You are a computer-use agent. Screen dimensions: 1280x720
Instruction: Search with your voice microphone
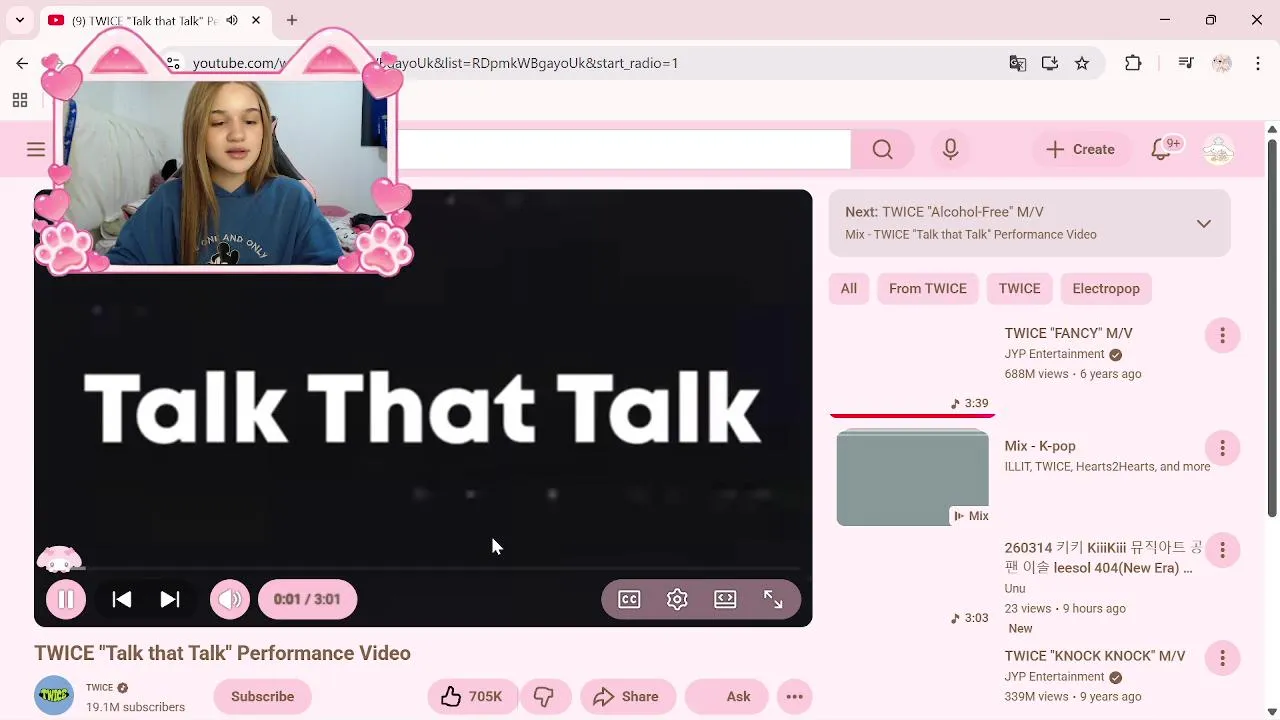click(950, 149)
